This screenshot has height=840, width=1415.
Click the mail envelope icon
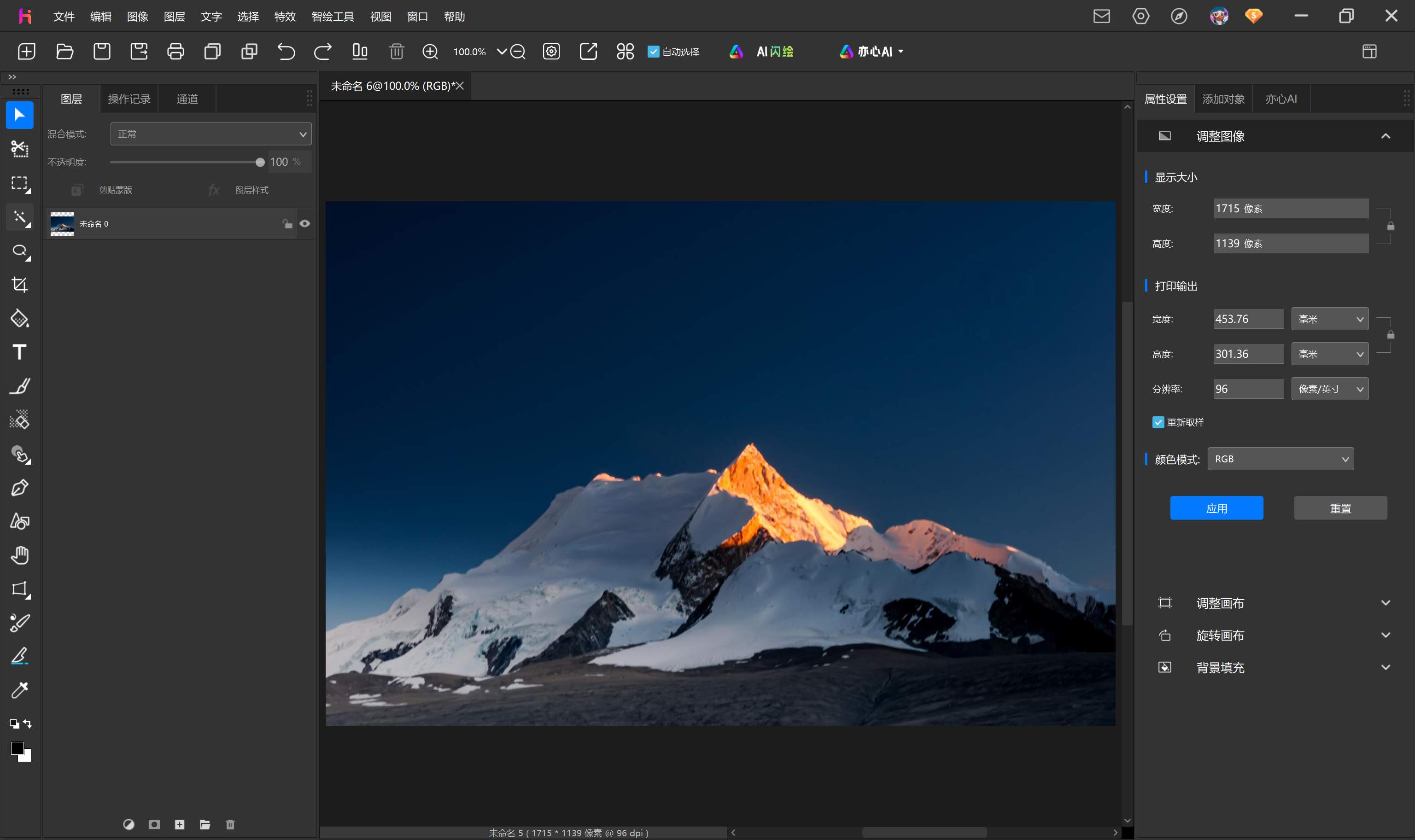[x=1101, y=17]
